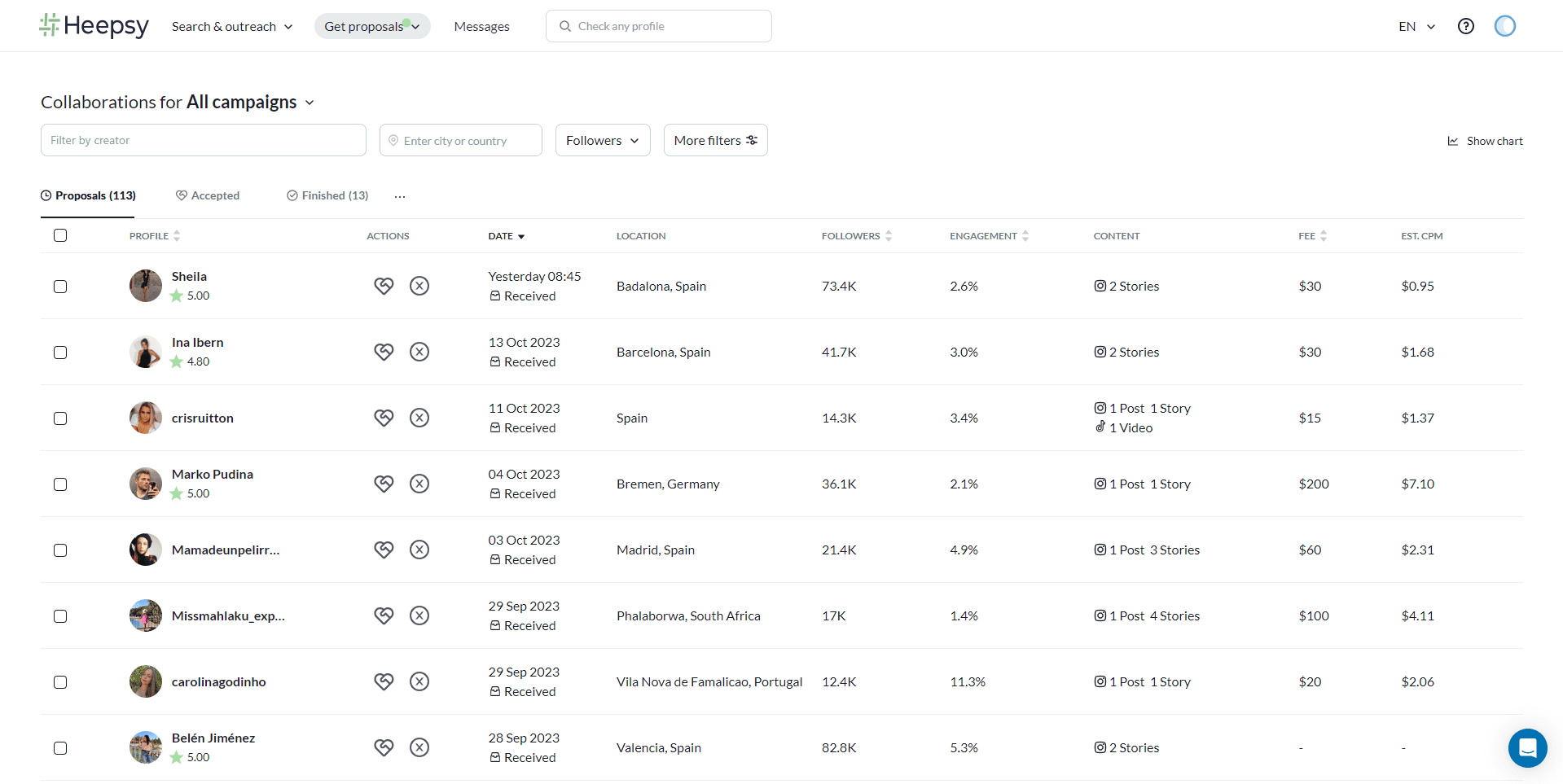Sort the table by Fee column

(x=1312, y=236)
